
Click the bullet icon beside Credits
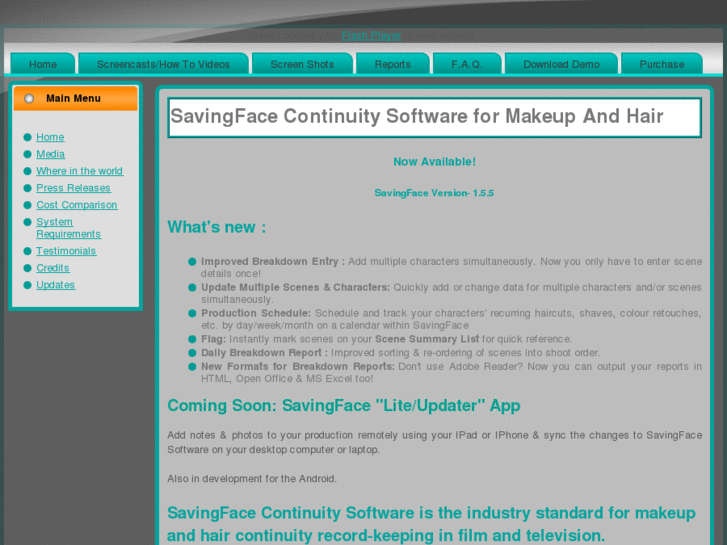pyautogui.click(x=27, y=268)
